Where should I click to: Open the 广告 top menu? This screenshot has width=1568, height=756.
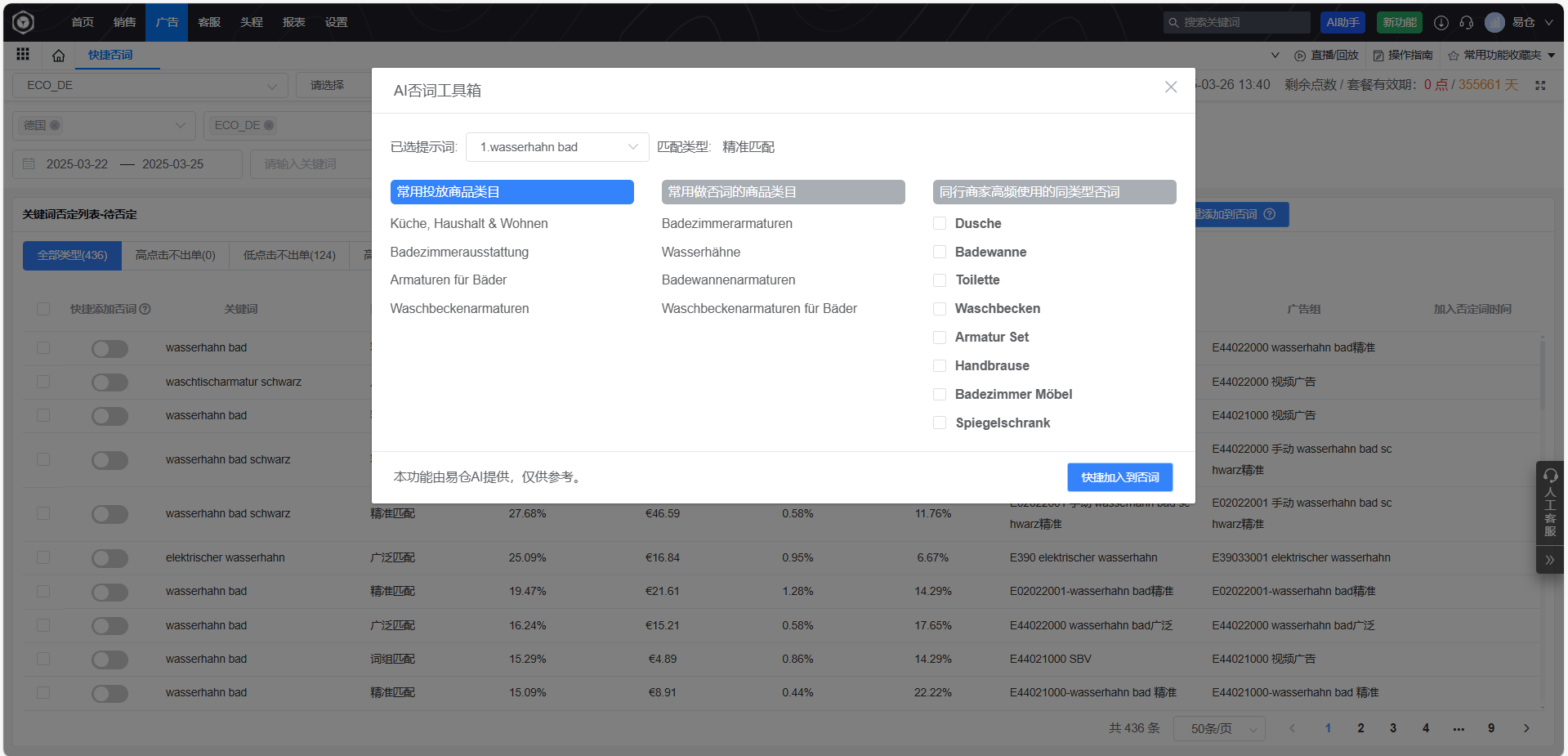click(x=167, y=22)
